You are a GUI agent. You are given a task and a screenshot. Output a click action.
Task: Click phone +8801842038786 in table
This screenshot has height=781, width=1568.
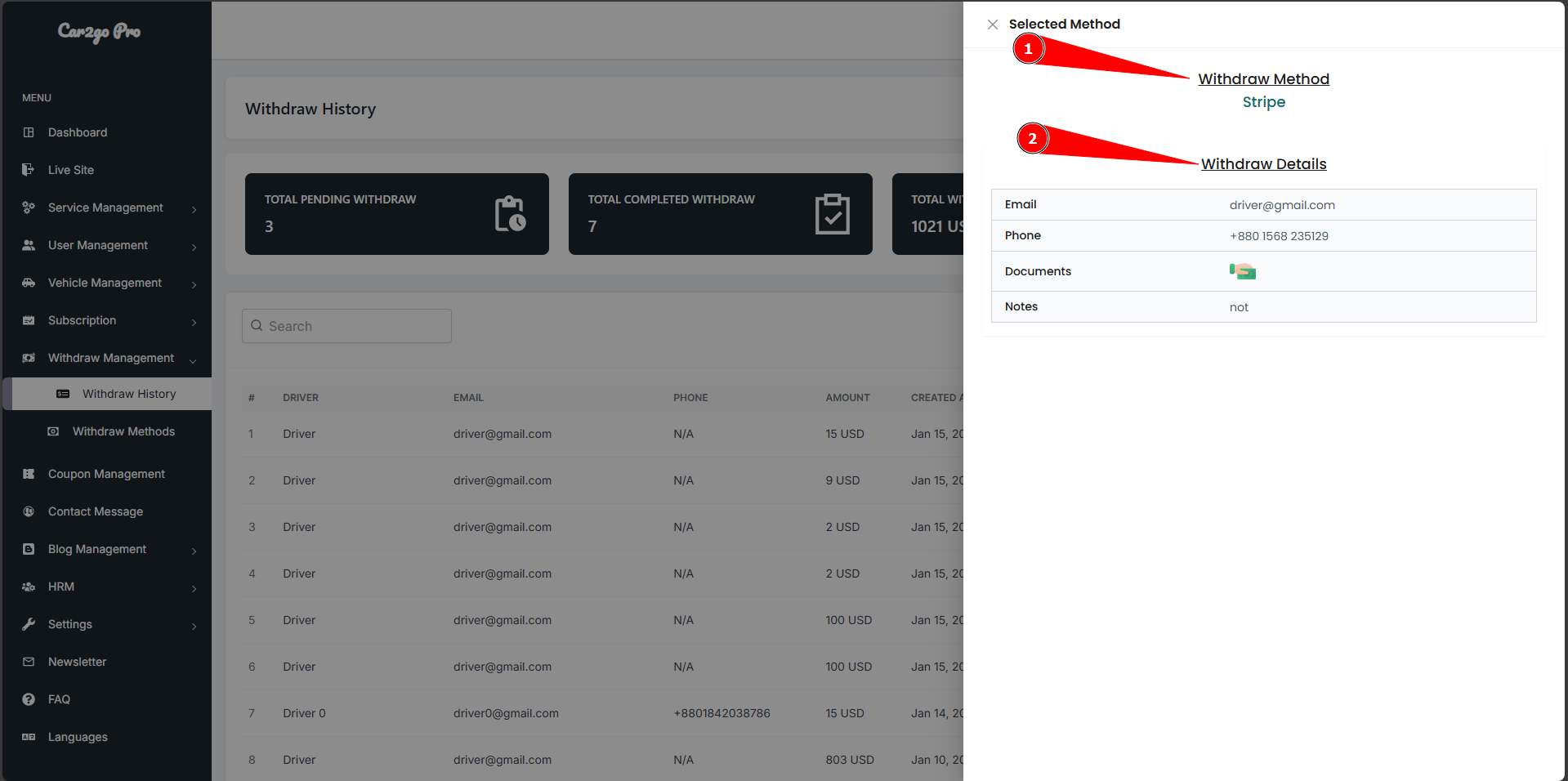[x=721, y=713]
